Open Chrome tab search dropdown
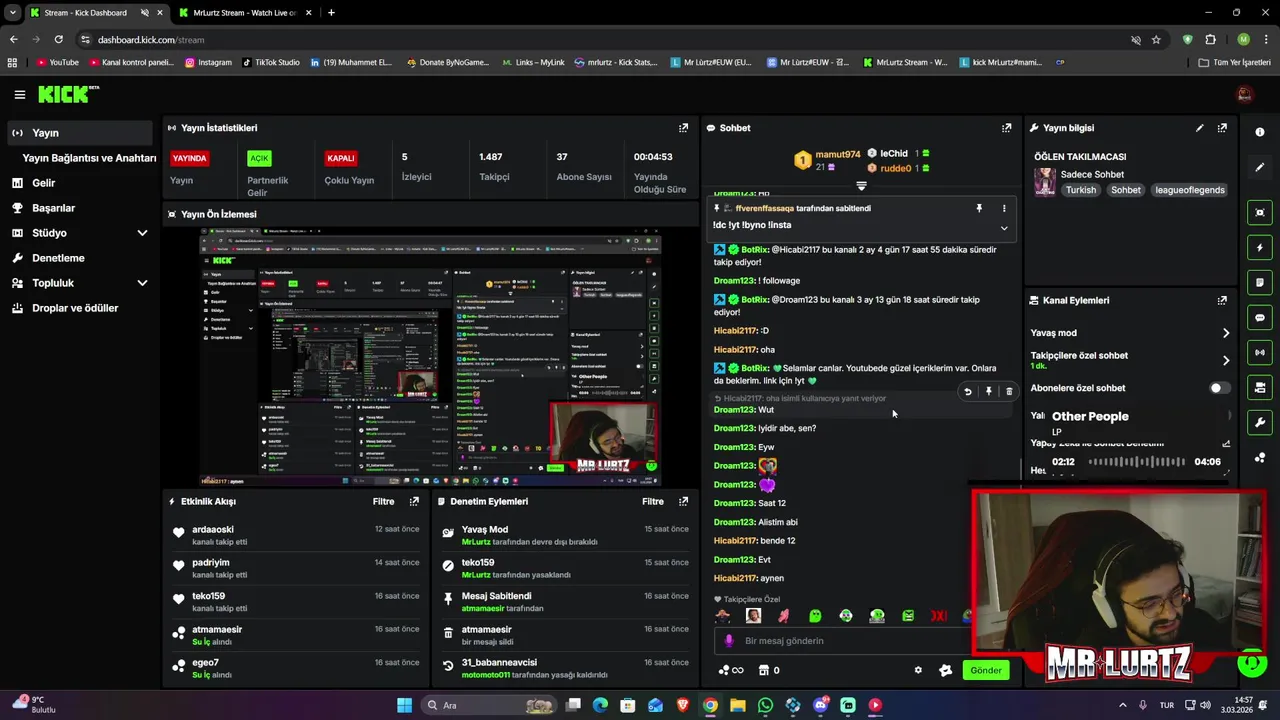1280x720 pixels. (x=13, y=13)
